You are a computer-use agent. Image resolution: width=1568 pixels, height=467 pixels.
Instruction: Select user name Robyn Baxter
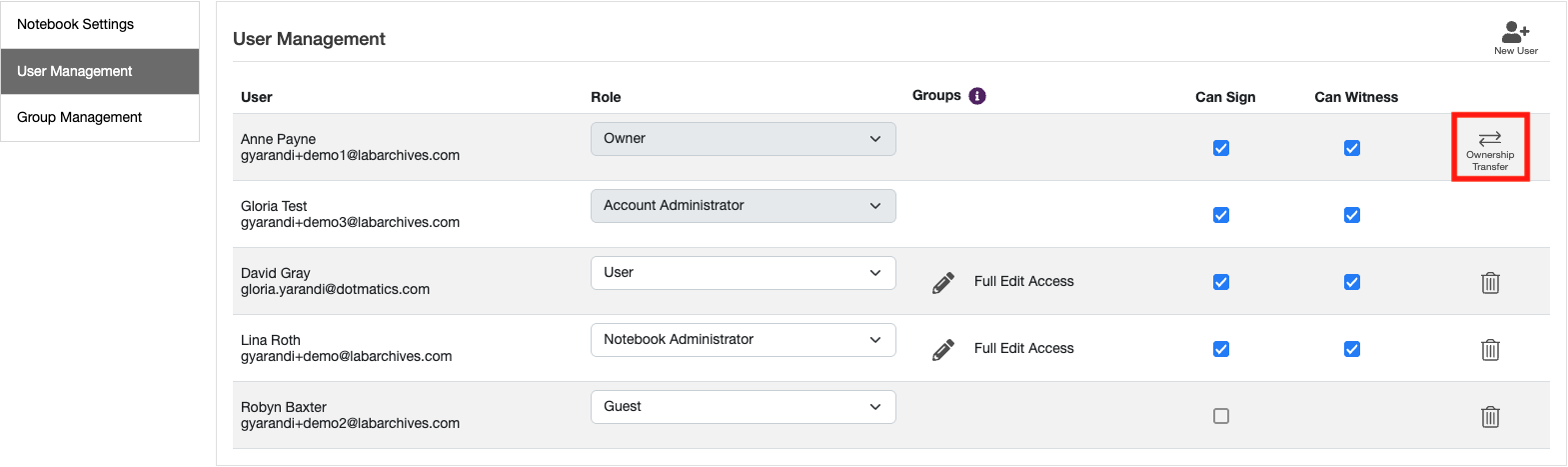coord(284,407)
